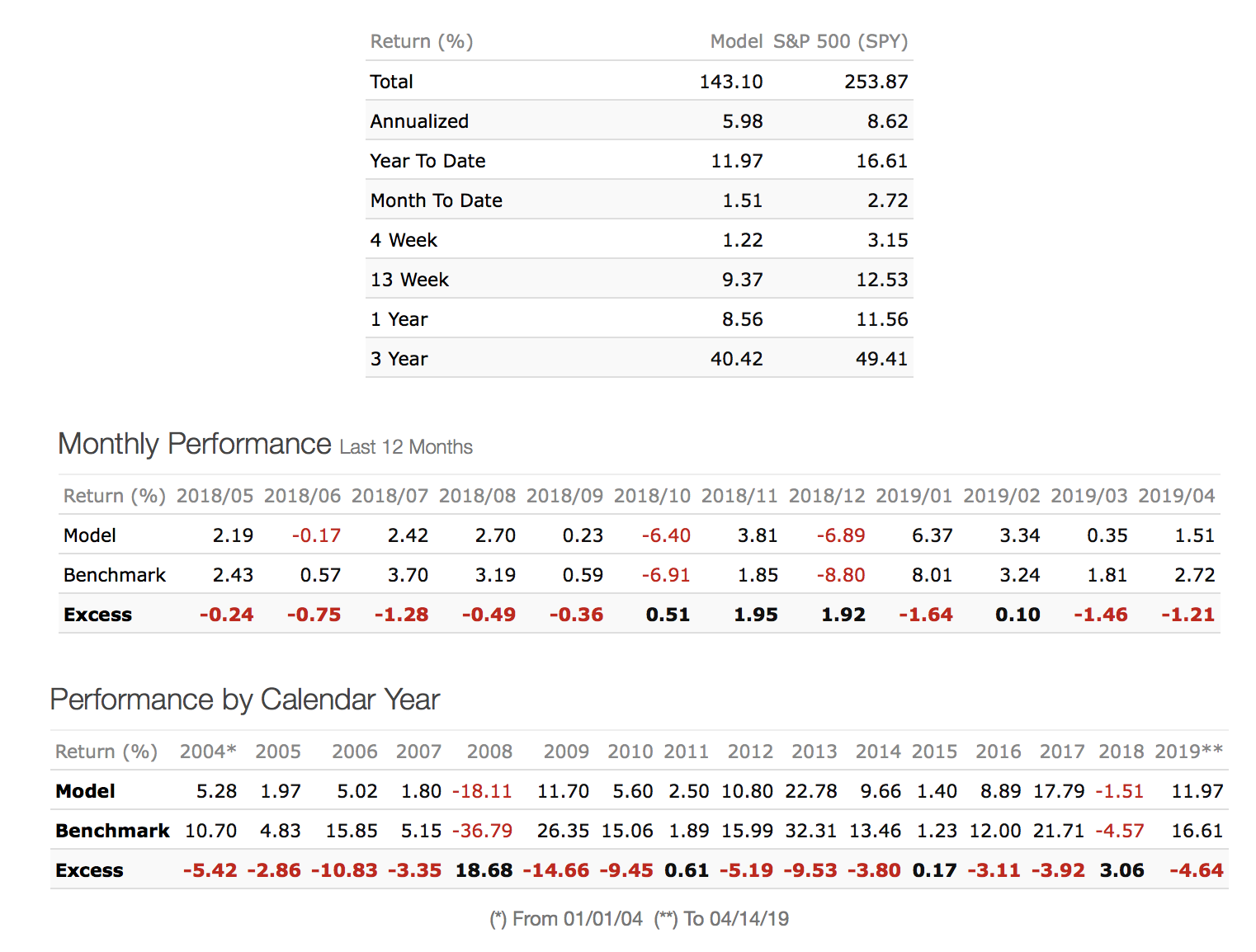Click the 3 Year model value 40.42

[736, 359]
